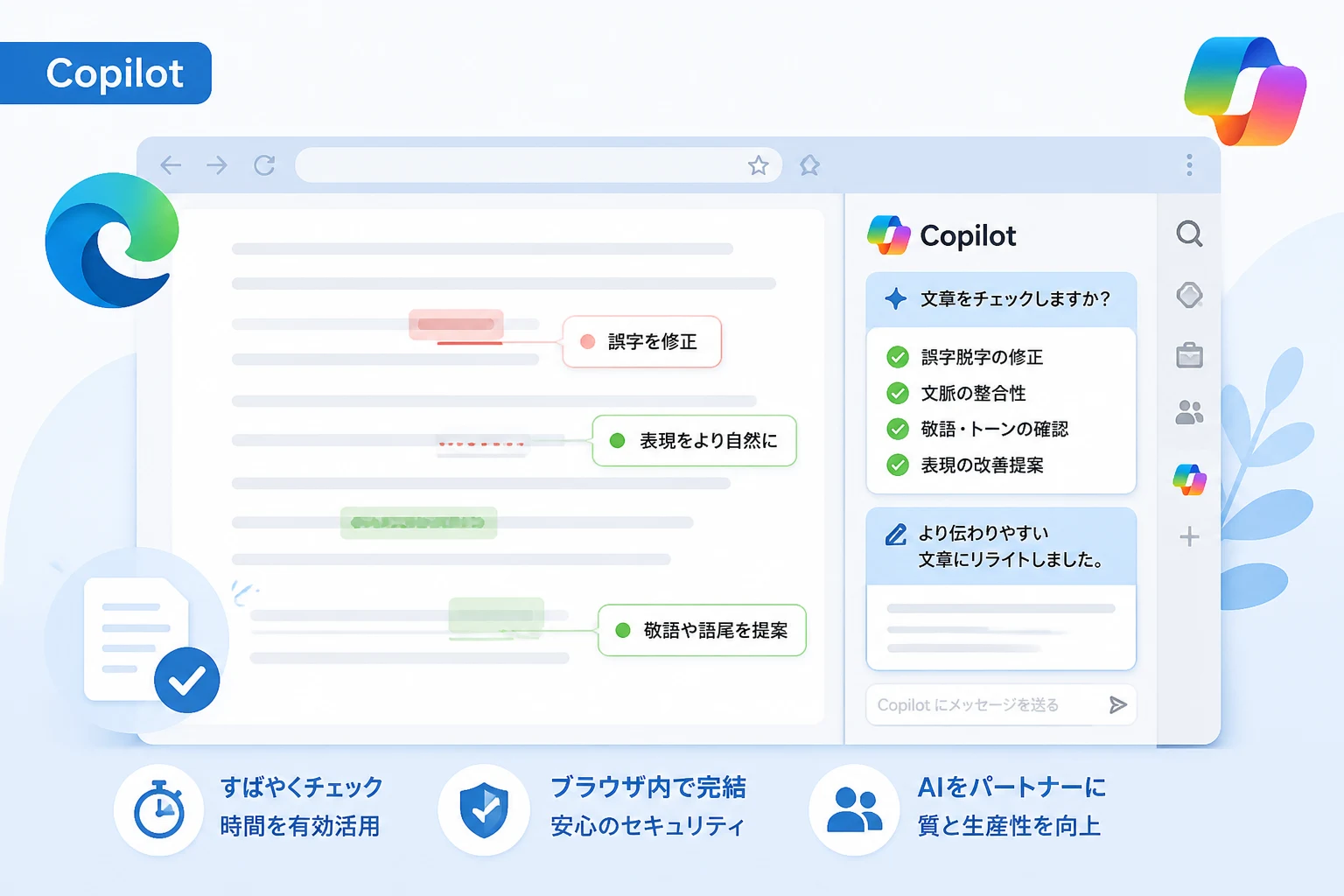This screenshot has height=896, width=1344.
Task: Add a sidebar app with the plus icon
Action: tap(1189, 536)
